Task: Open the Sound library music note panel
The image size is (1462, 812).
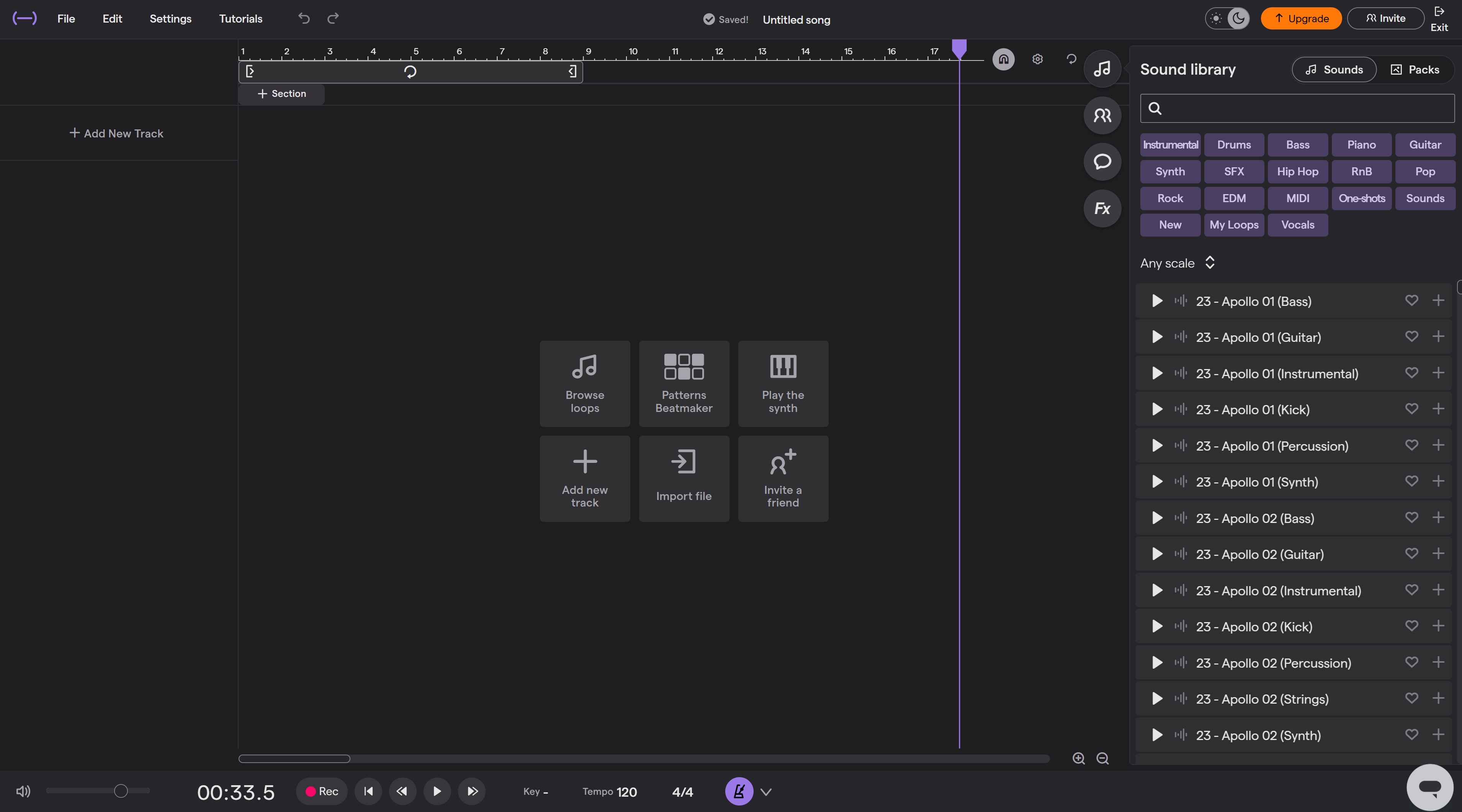Action: click(x=1102, y=68)
